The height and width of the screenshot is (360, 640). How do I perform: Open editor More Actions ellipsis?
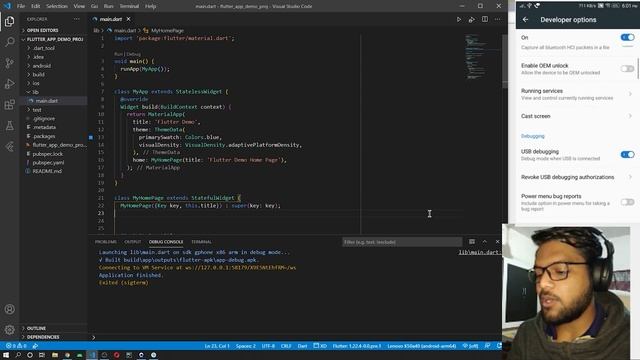[x=497, y=19]
